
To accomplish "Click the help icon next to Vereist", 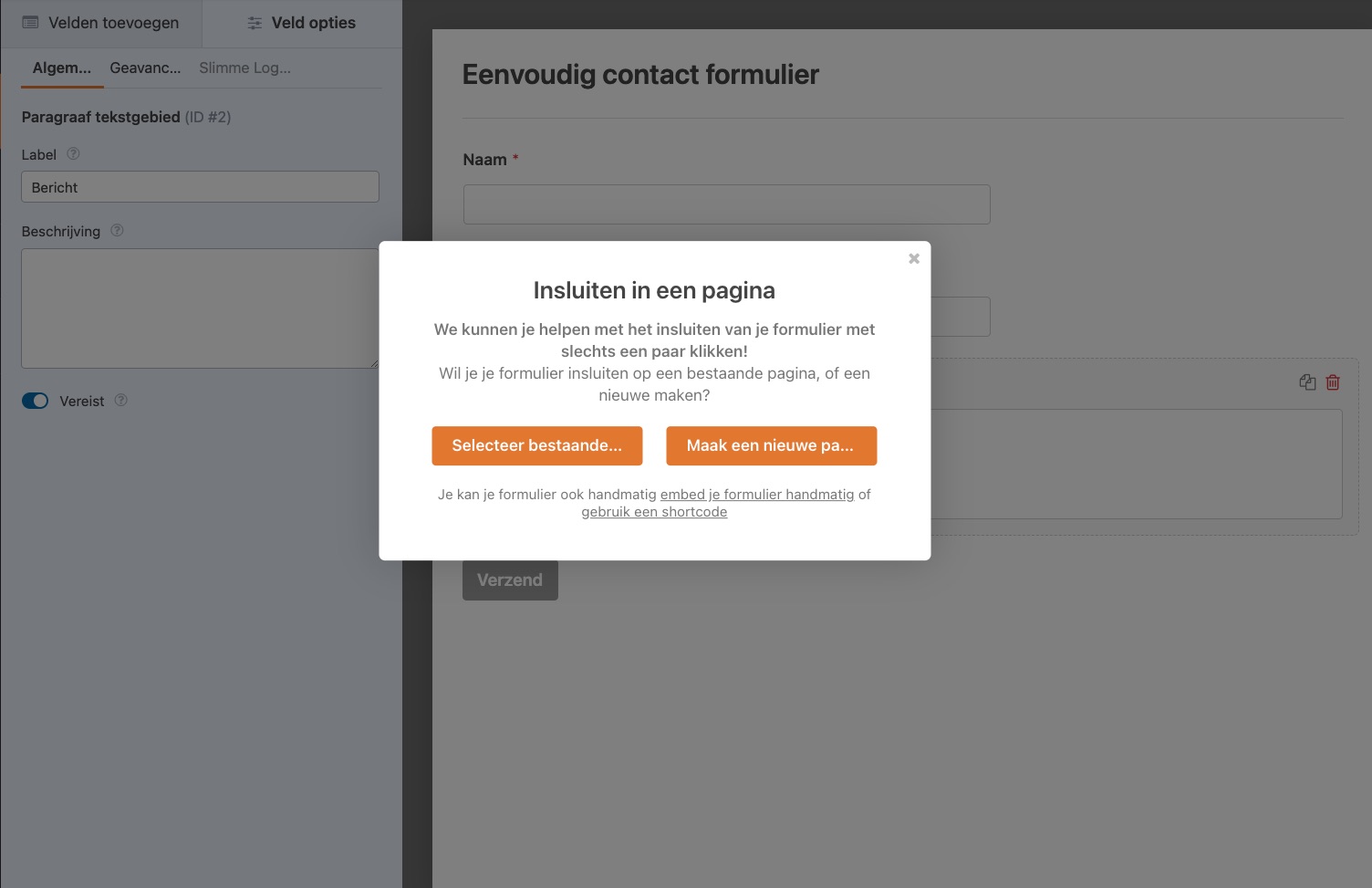I will coord(120,400).
